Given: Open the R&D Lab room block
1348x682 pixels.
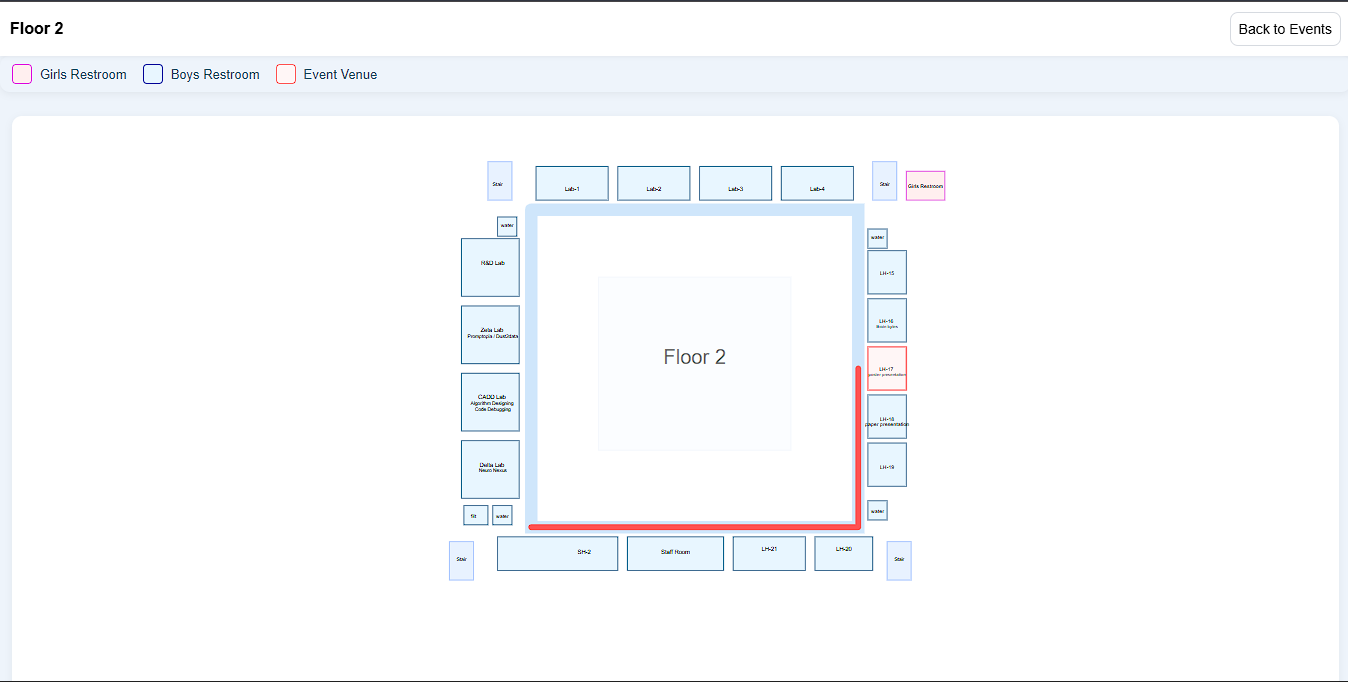Looking at the screenshot, I should click(490, 267).
